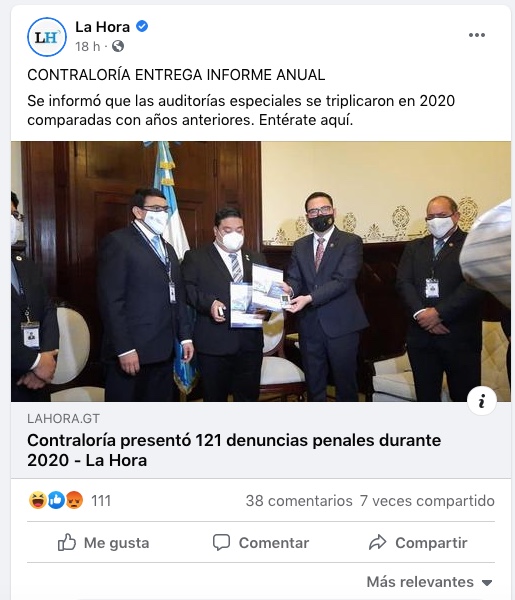Open the '18 h' post timestamp
Viewport: 515px width, 600px height.
(88, 46)
